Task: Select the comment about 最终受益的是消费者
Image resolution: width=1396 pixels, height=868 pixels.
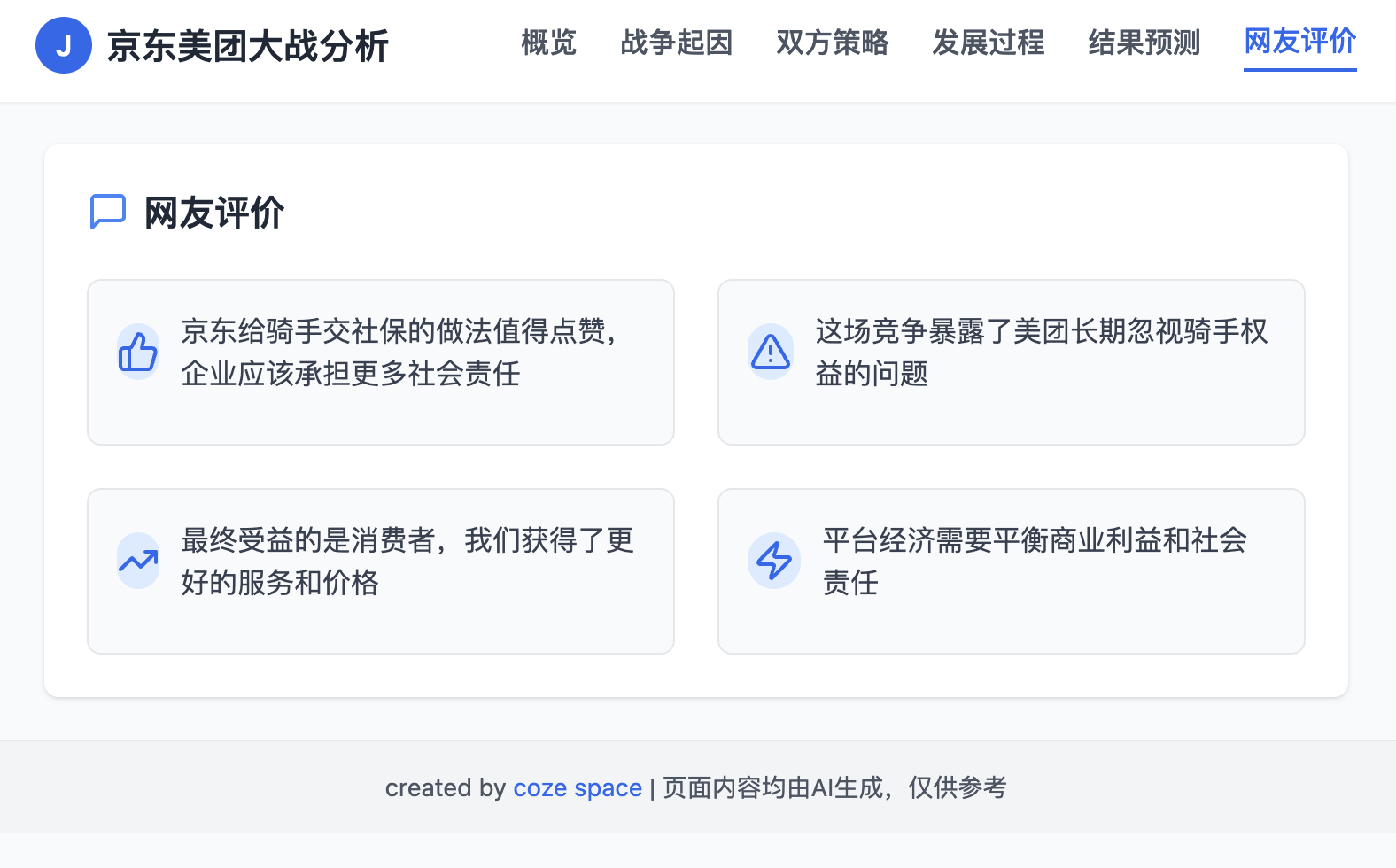Action: pyautogui.click(x=407, y=562)
